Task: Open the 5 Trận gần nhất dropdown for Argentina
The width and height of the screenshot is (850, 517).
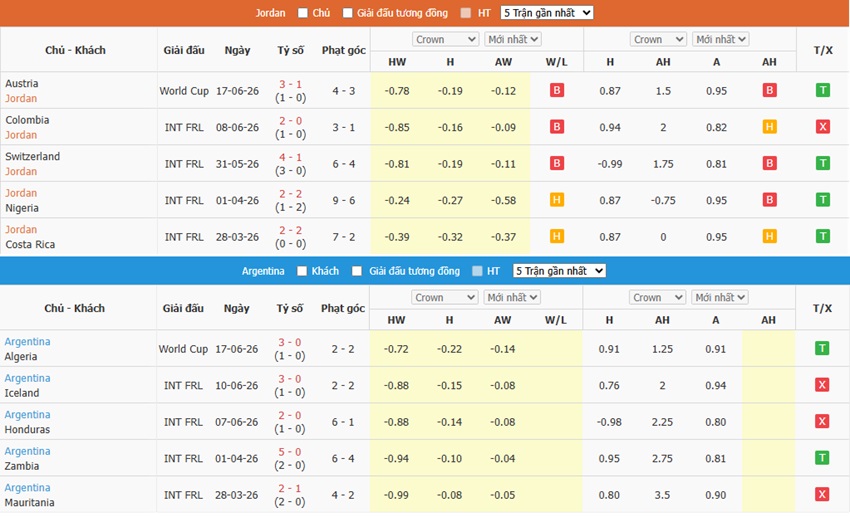Action: (x=559, y=271)
